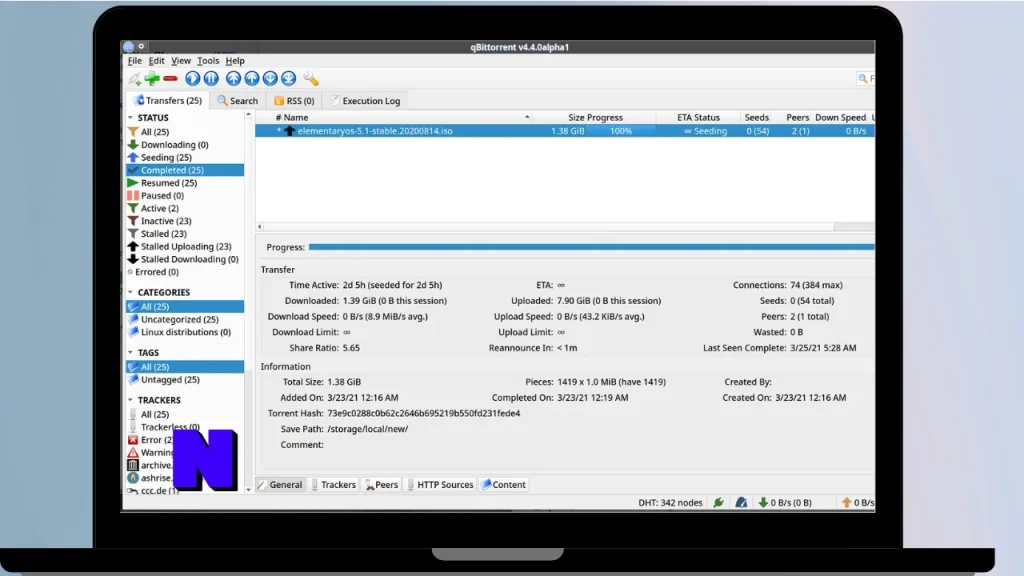Sort by the Size column header

tap(576, 118)
